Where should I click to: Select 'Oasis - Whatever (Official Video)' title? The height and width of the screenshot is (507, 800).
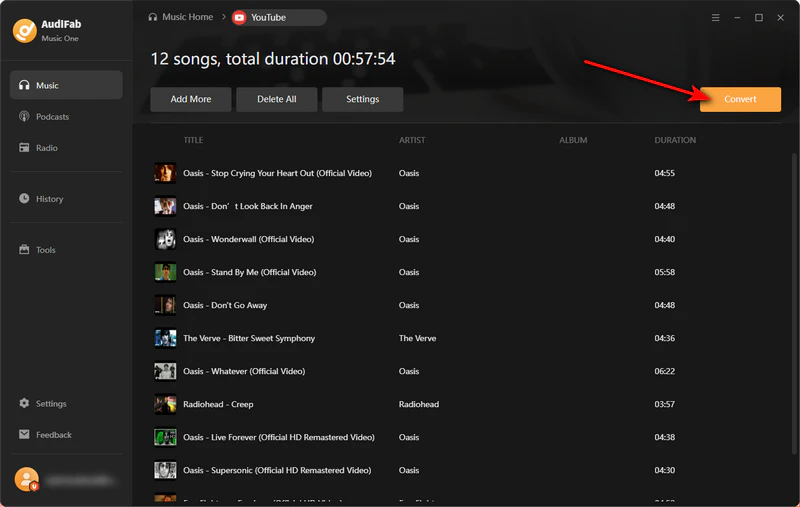pyautogui.click(x=244, y=371)
